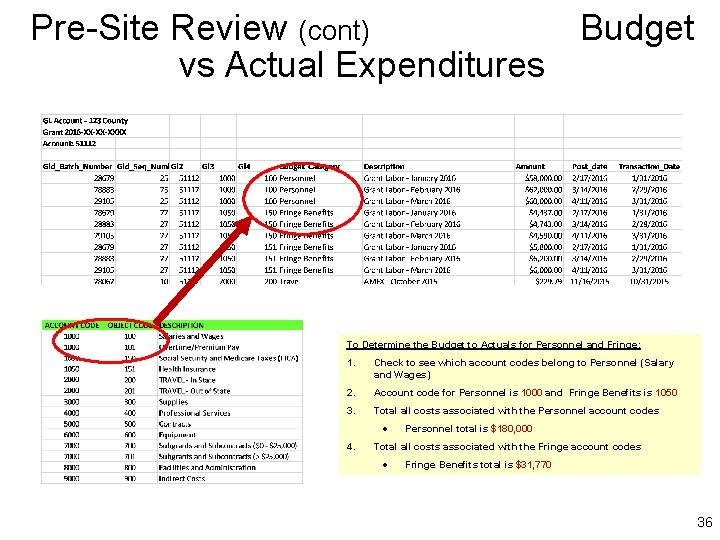Image resolution: width=720 pixels, height=540 pixels.
Task: Click the $60,000.00 amount cell
Action: [544, 201]
